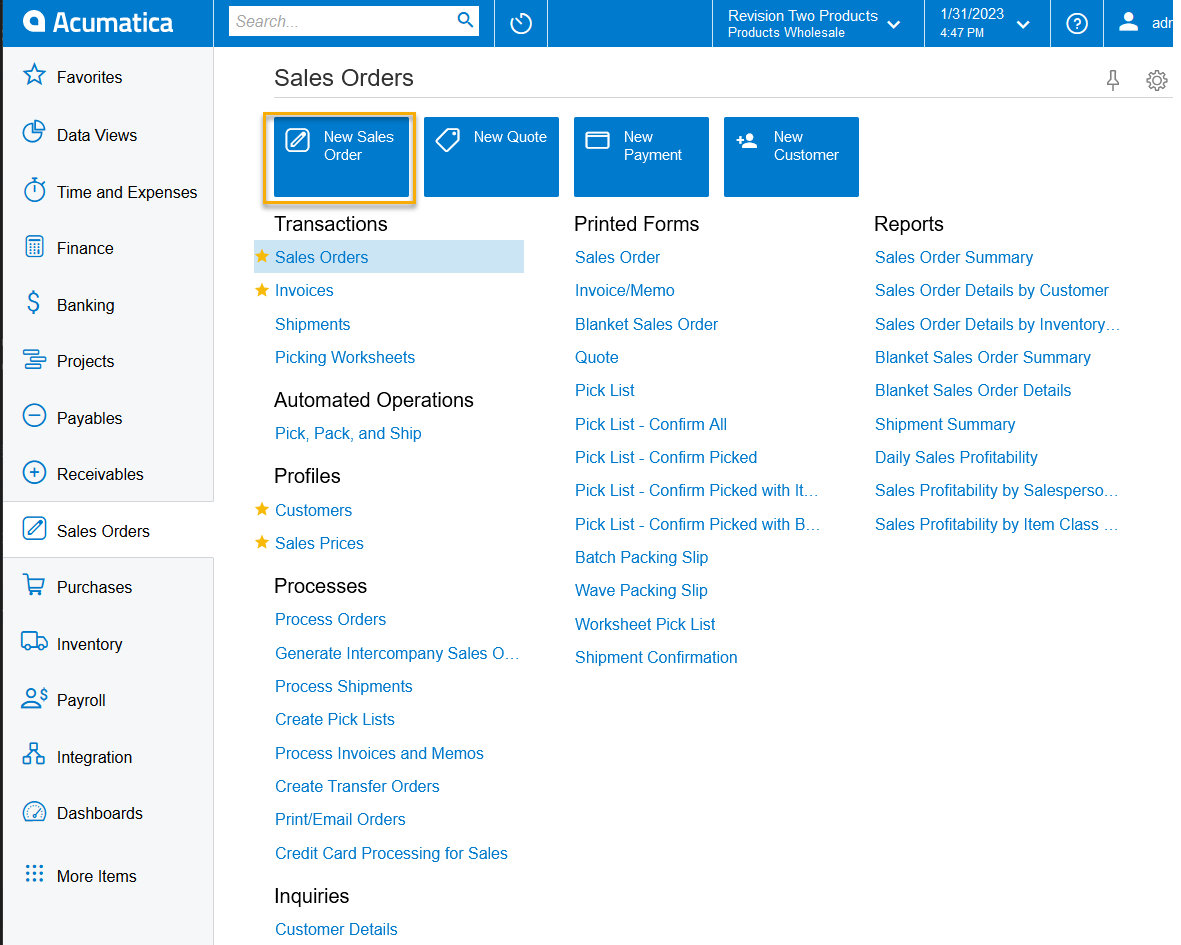Open the Invoice/Memo printed form
Screen dimensions: 1181x945
coord(624,291)
